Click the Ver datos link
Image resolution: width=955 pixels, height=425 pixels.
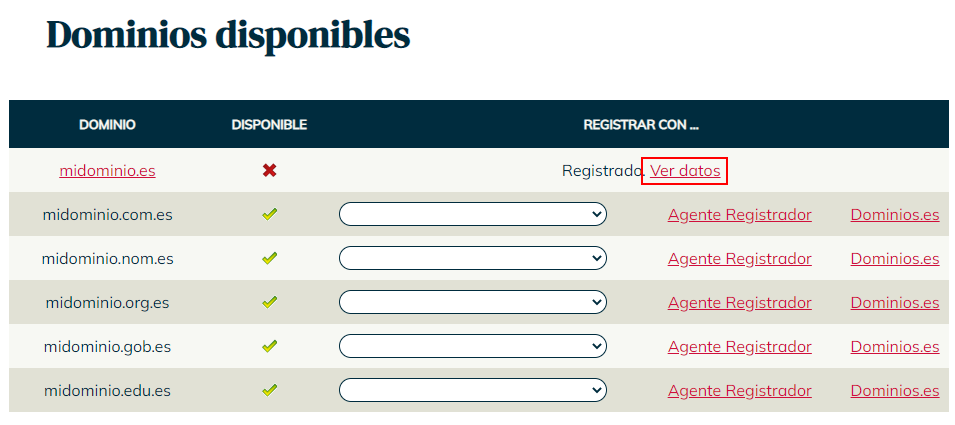click(x=685, y=171)
